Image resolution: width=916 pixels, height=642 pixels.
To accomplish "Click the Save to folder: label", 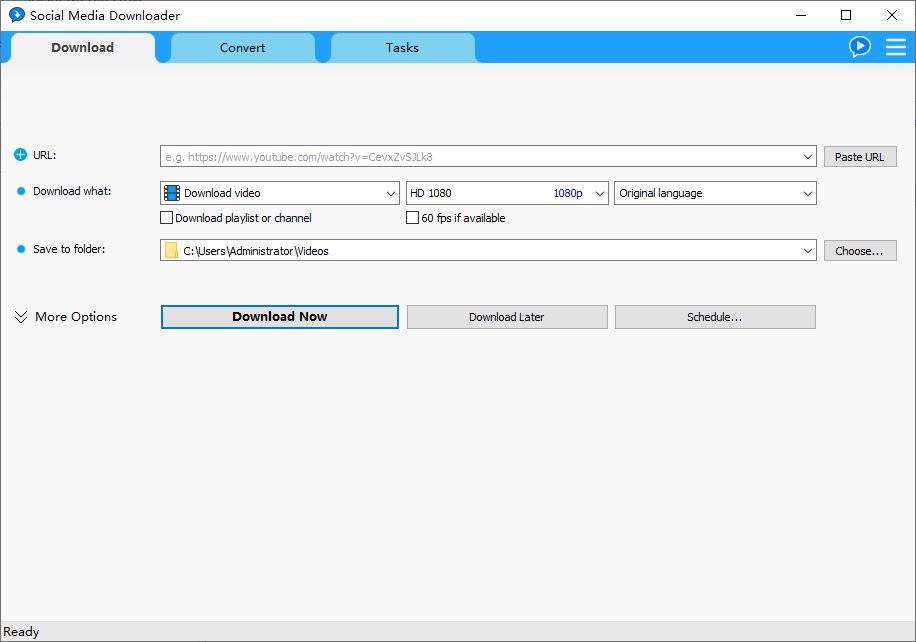I will [x=69, y=249].
